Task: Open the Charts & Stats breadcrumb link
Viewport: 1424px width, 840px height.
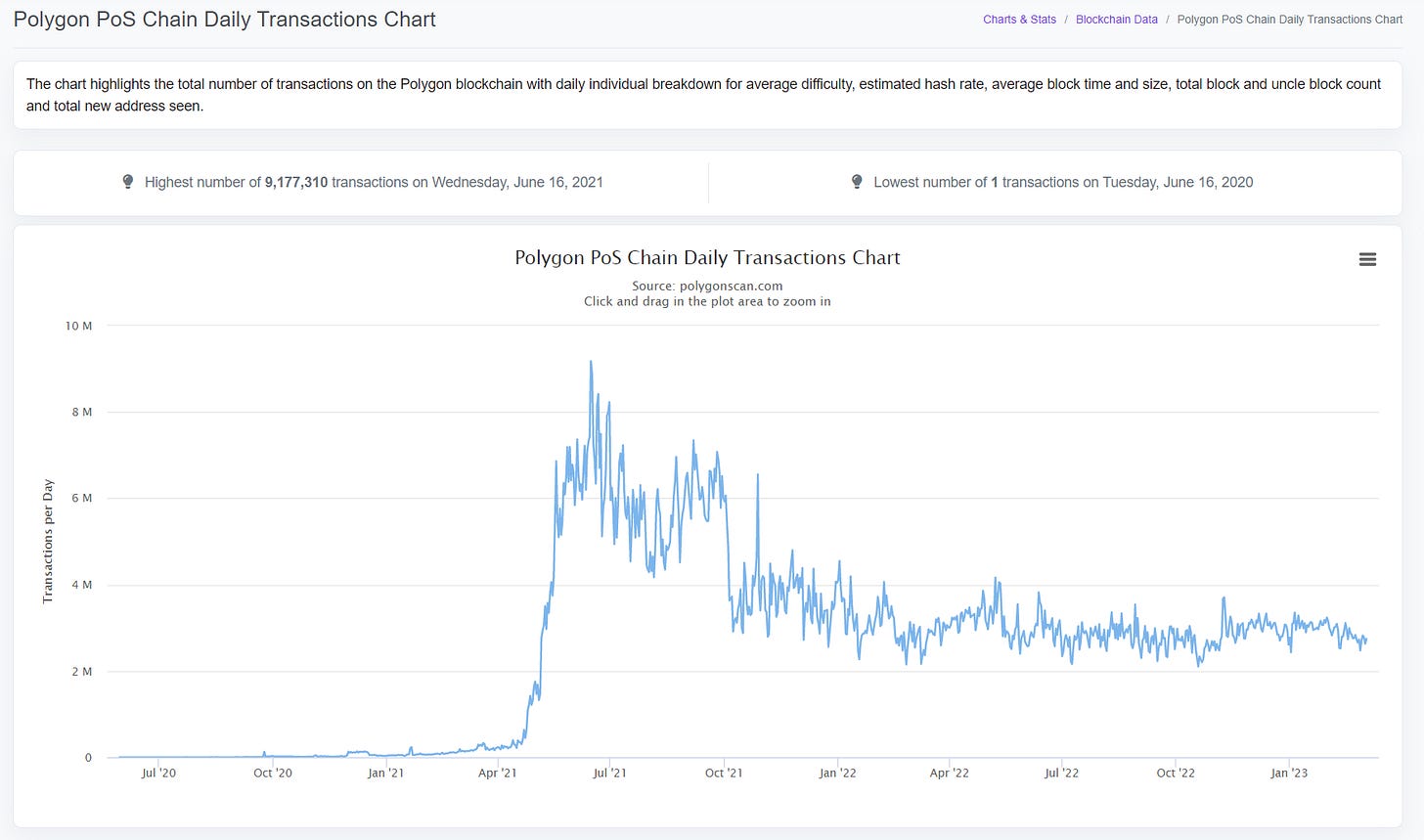Action: (1019, 20)
